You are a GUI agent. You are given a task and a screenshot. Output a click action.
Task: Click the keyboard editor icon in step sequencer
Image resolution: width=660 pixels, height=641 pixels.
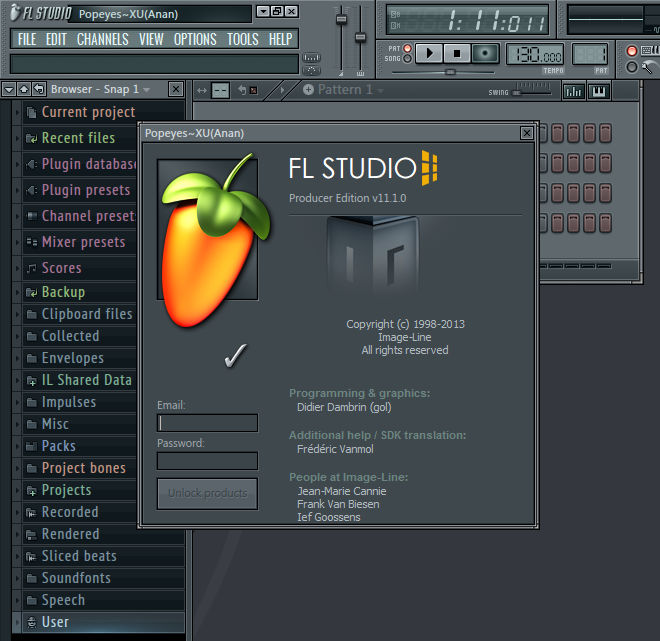click(x=599, y=91)
